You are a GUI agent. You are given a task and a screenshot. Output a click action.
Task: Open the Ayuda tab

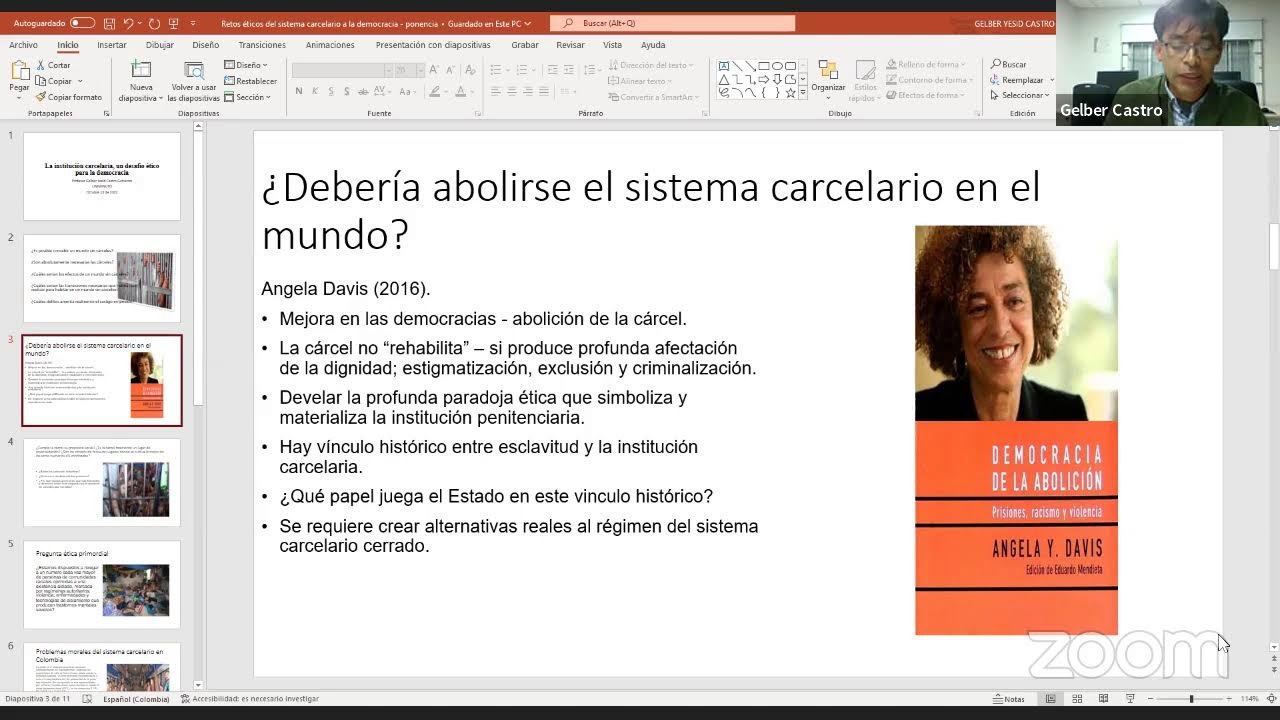click(x=653, y=45)
